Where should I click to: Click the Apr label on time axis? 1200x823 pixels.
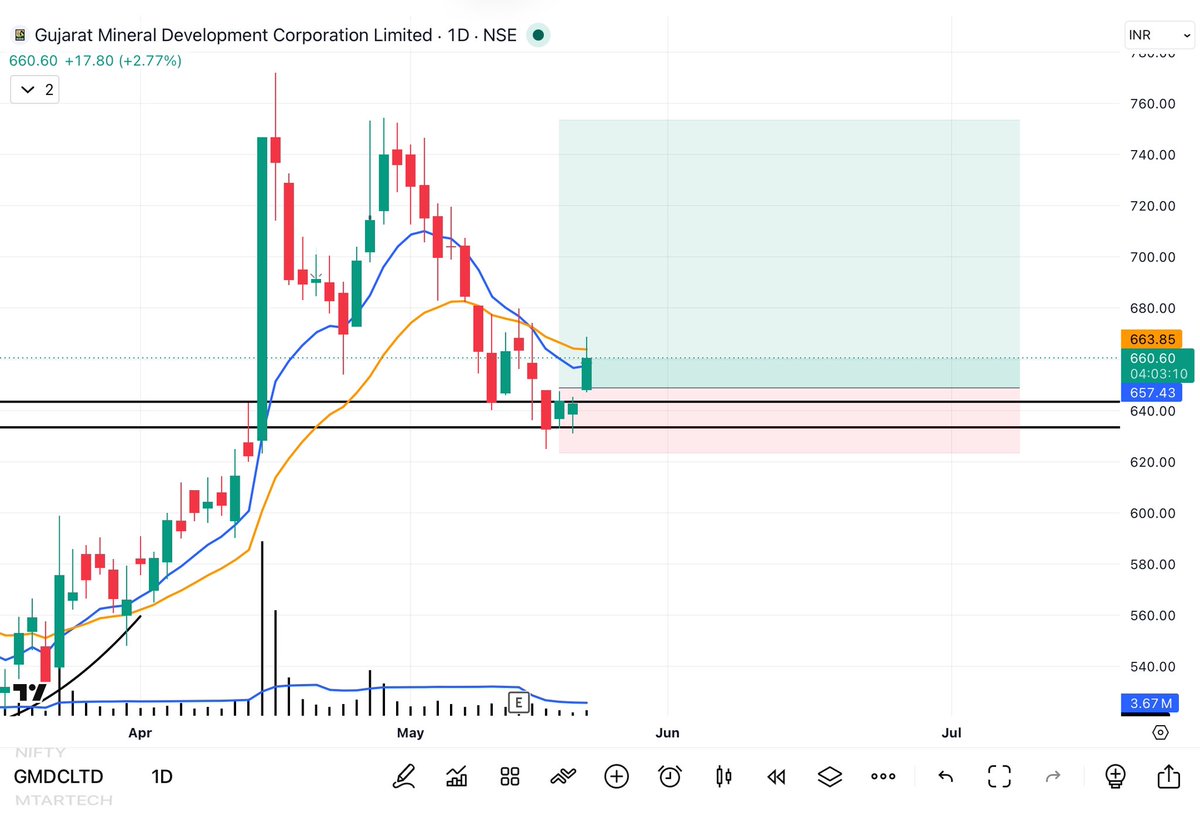click(141, 732)
